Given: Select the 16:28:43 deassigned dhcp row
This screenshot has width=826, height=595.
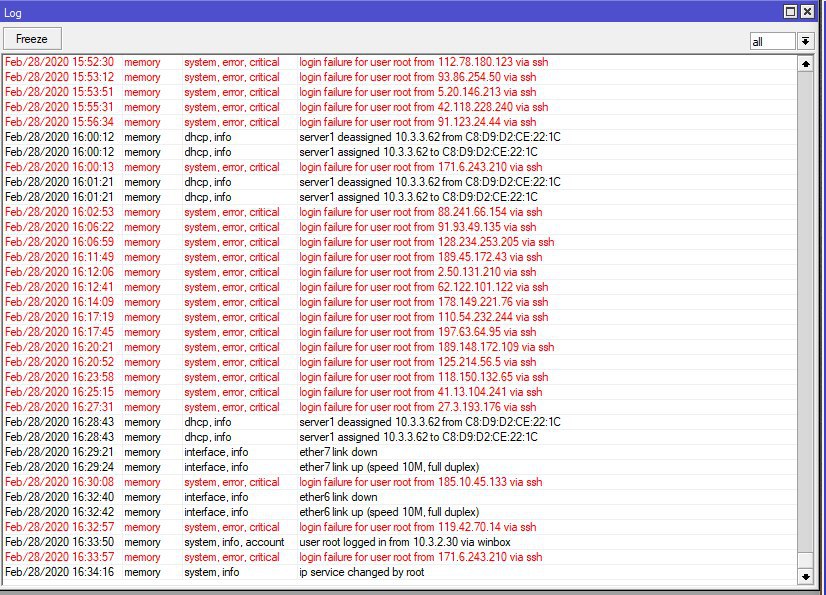Looking at the screenshot, I should coord(400,423).
